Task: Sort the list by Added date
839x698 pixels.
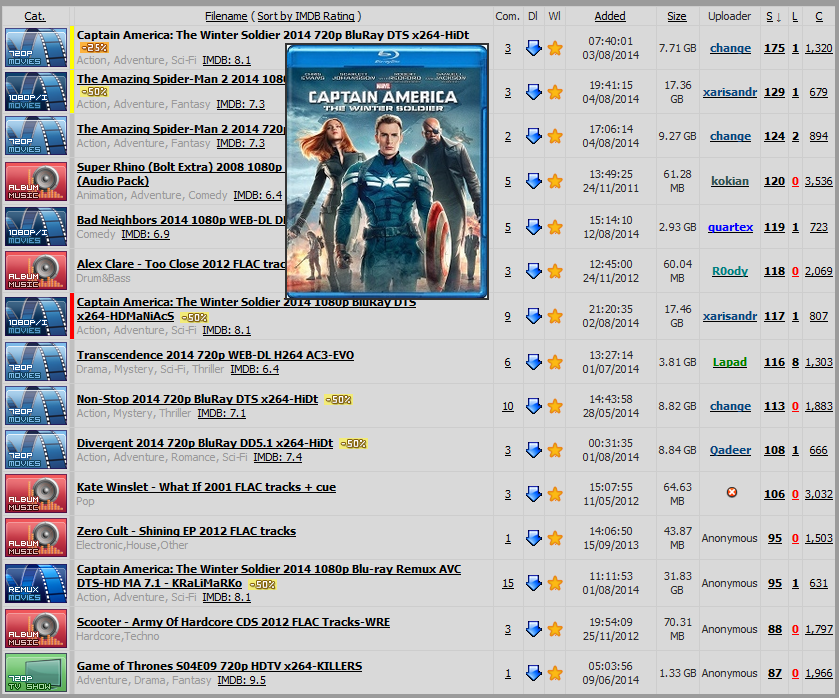Action: click(x=610, y=16)
